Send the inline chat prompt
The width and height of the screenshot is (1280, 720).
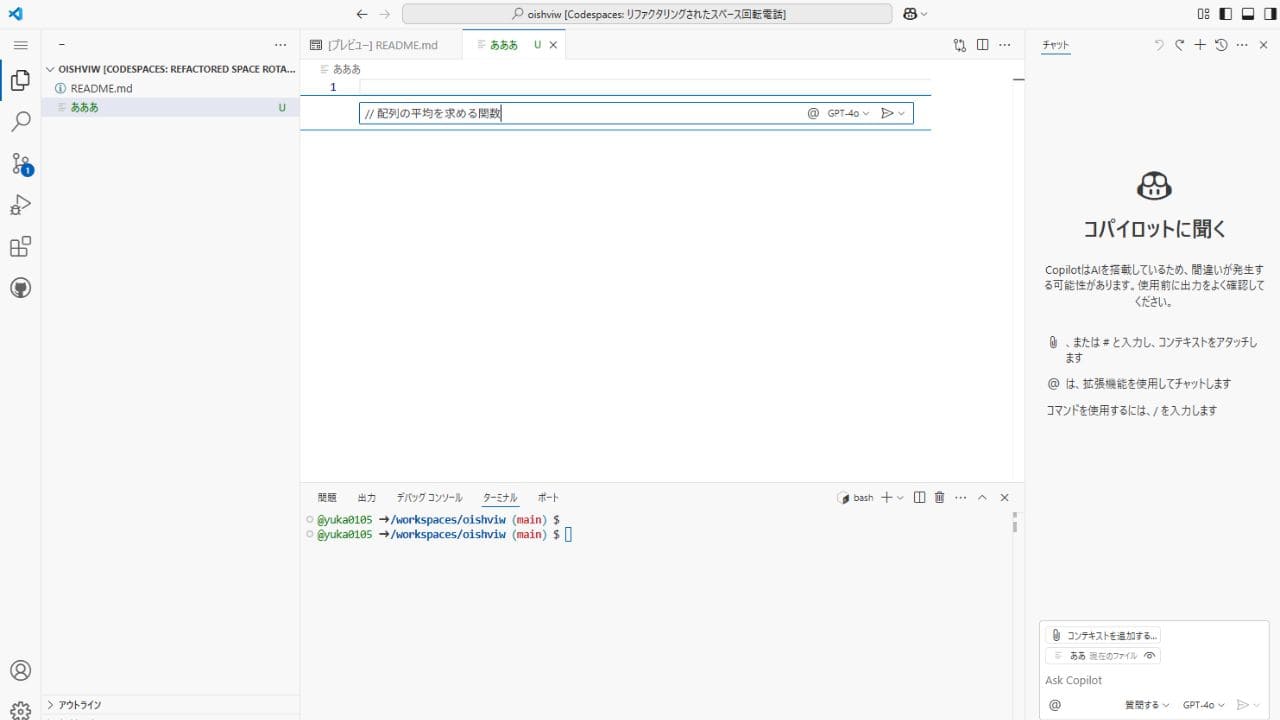click(x=886, y=114)
